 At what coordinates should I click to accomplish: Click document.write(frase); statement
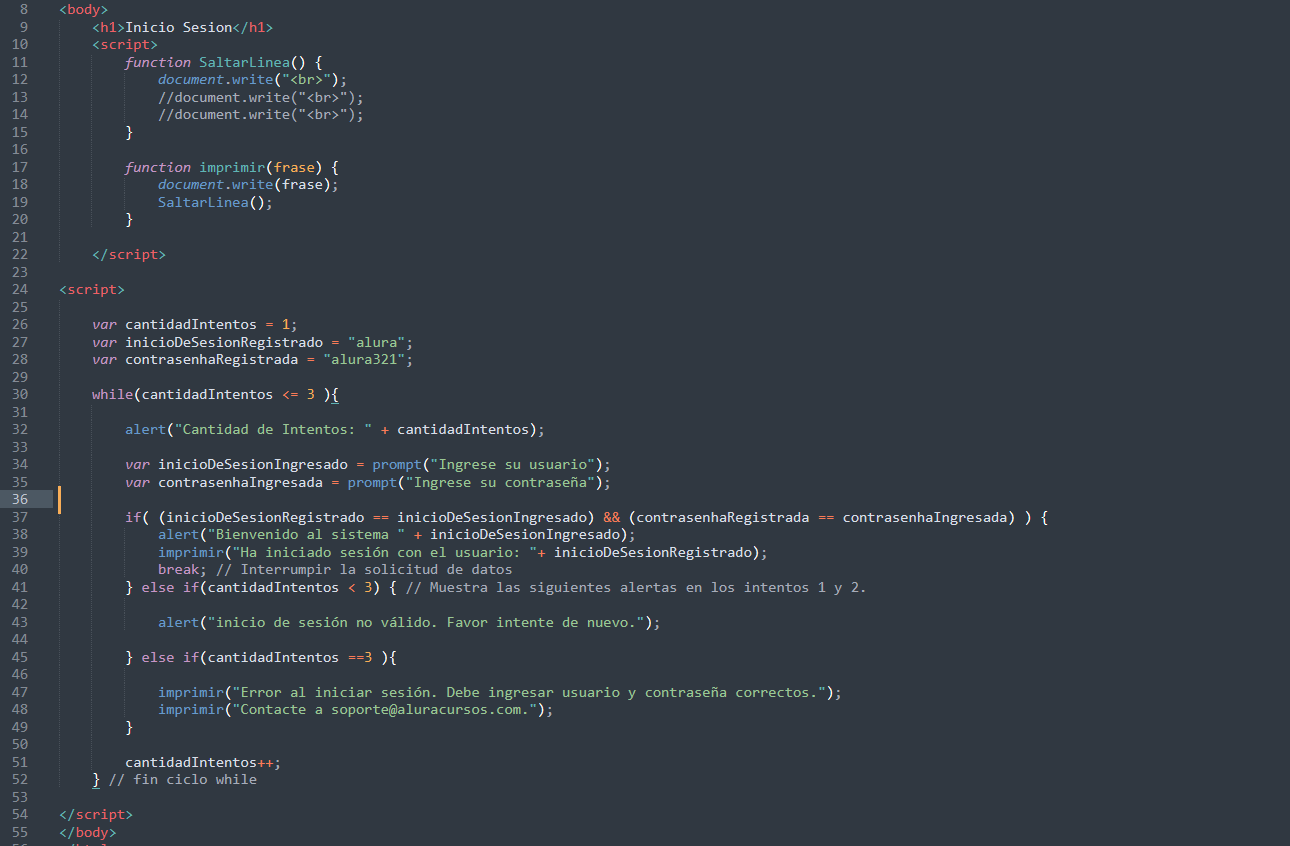coord(249,185)
